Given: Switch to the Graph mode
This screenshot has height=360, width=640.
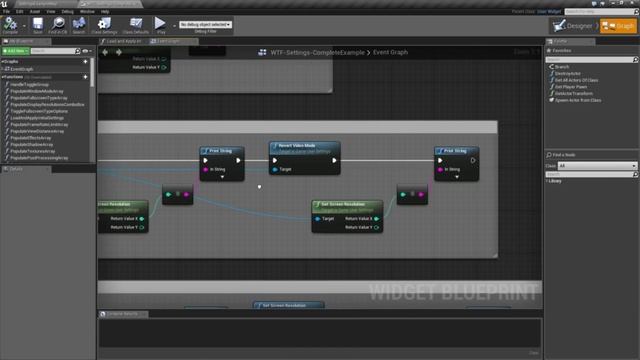Looking at the screenshot, I should (618, 26).
